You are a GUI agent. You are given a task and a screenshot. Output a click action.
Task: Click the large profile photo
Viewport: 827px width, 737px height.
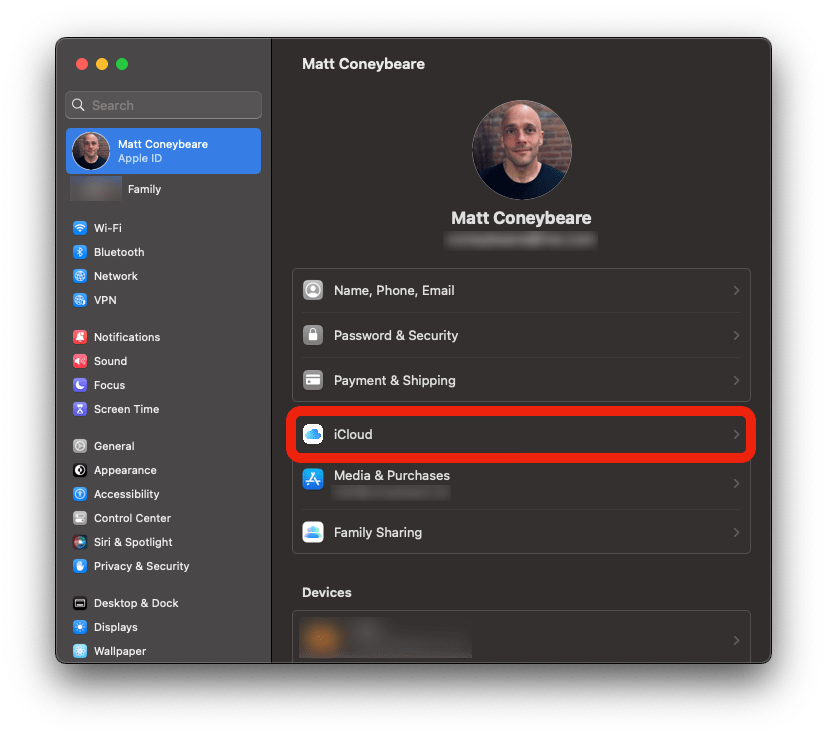click(x=521, y=150)
